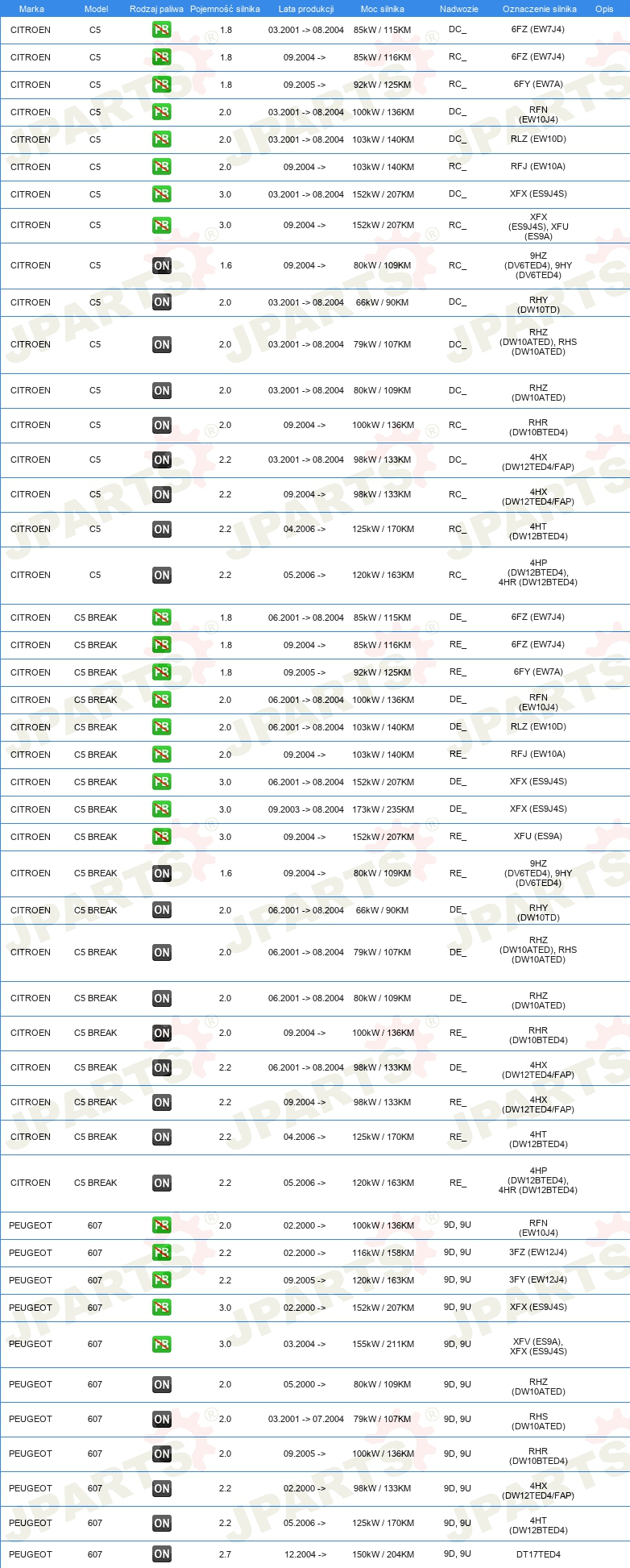Click the Opis column header
This screenshot has width=630, height=1568.
click(x=604, y=9)
